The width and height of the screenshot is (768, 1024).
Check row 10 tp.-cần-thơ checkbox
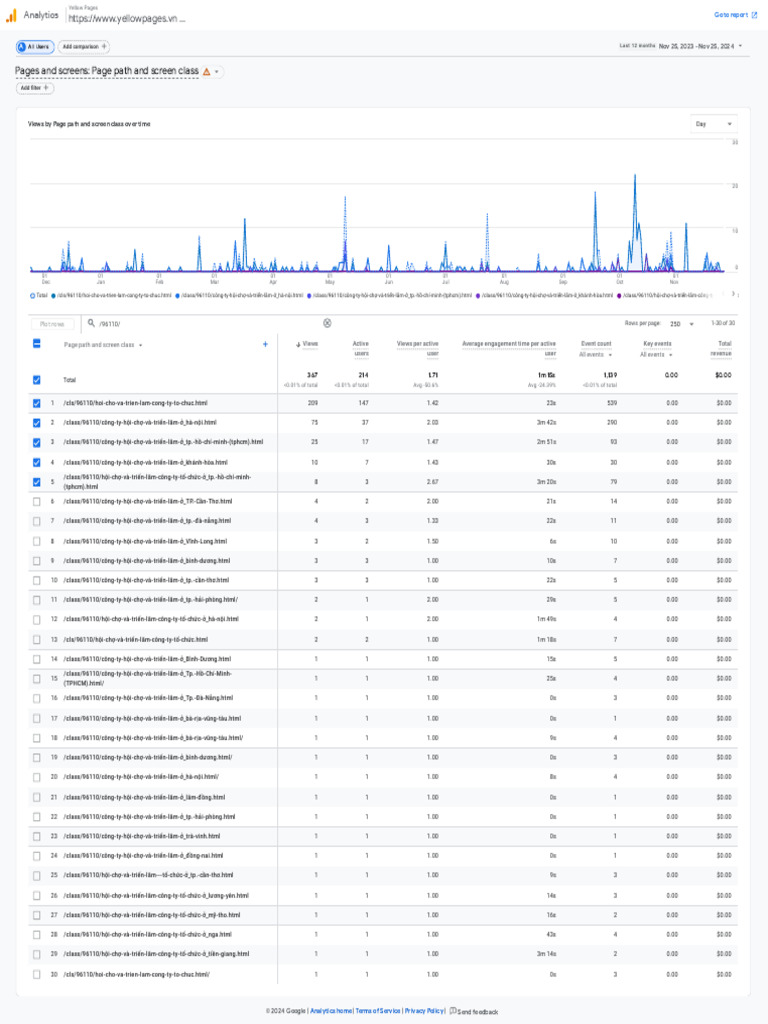[x=37, y=580]
